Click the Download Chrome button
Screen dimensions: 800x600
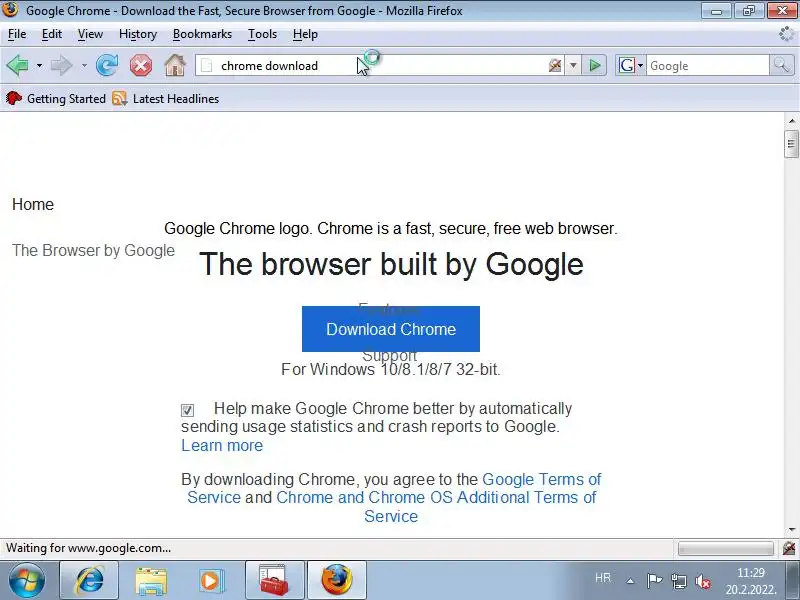pyautogui.click(x=391, y=329)
